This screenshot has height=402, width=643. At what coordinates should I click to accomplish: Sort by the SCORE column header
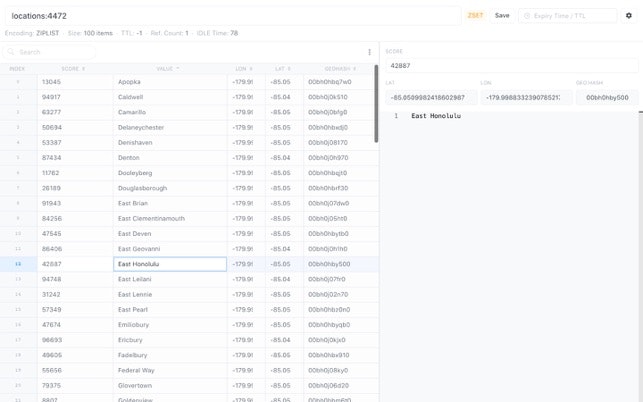tap(73, 69)
